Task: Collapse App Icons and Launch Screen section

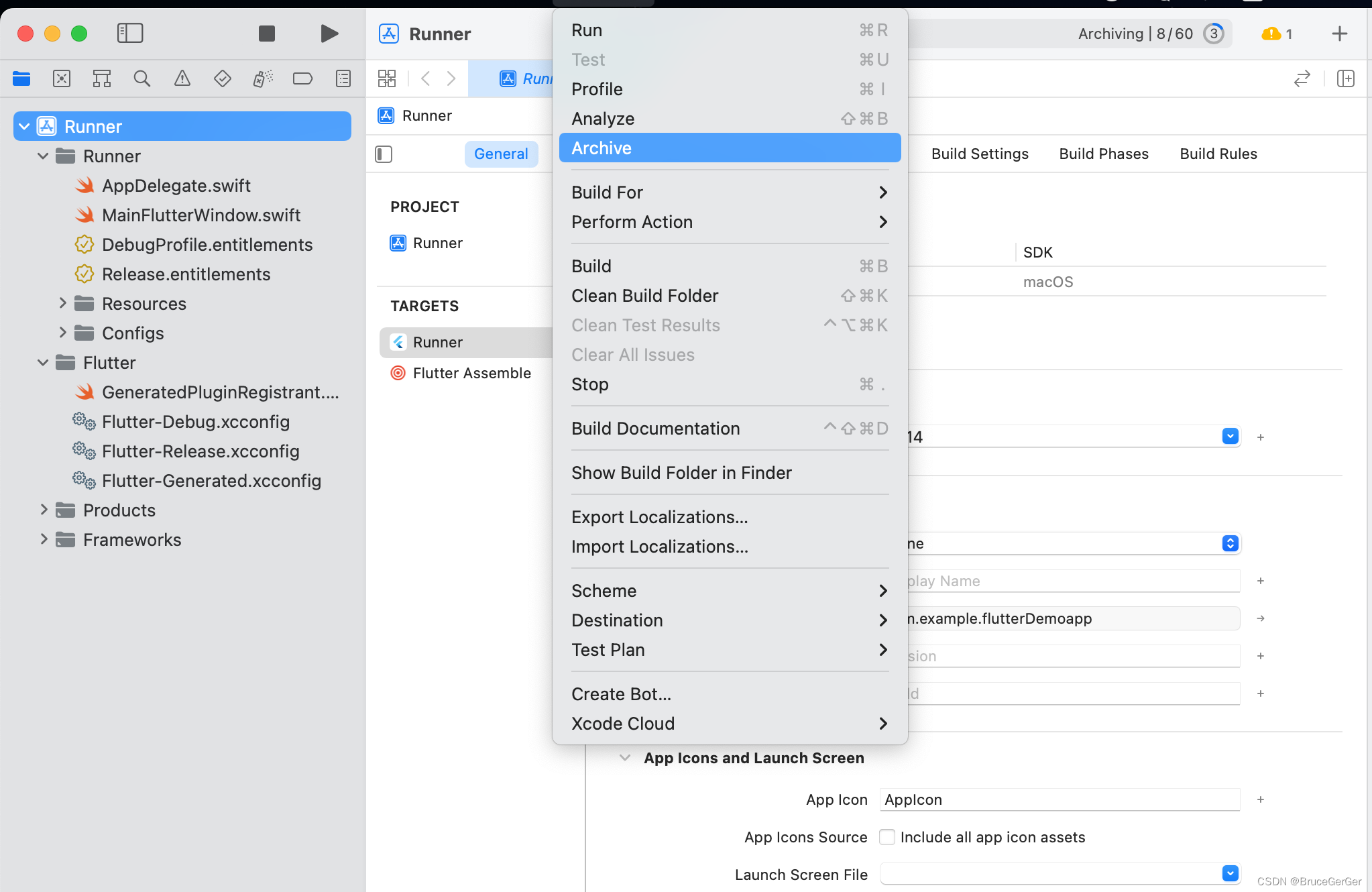Action: pos(625,758)
